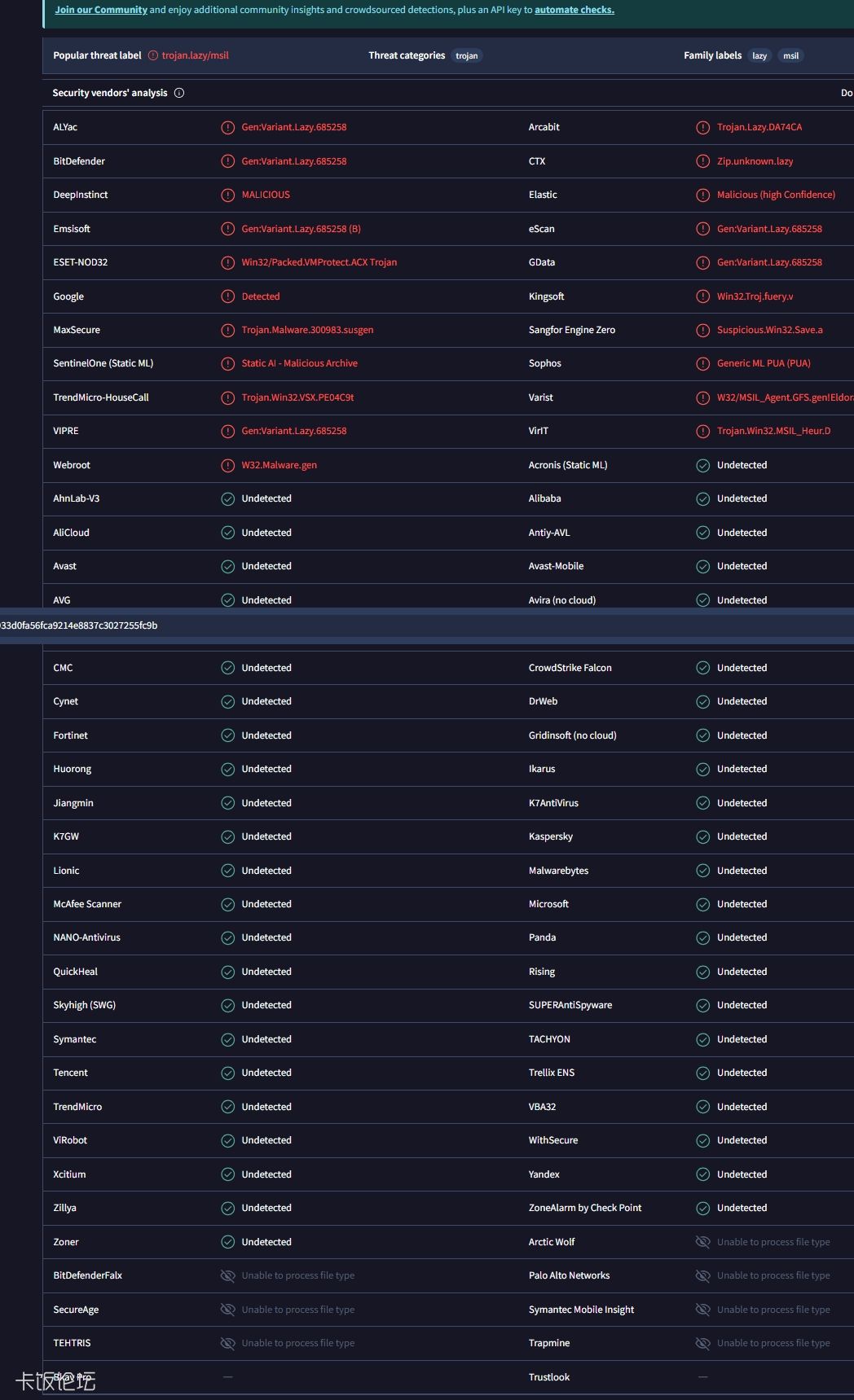Click the crossed-eye icon in BitDefenderFalx row
Viewport: 854px width, 1400px height.
(228, 1275)
